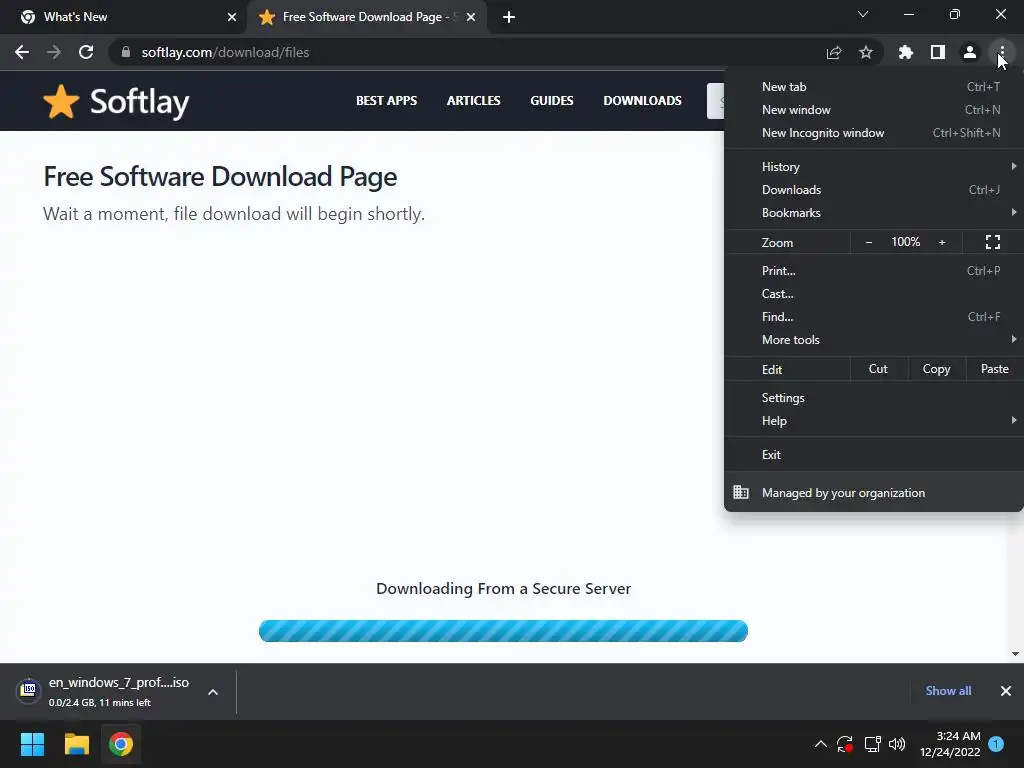
Task: Click the forward navigation arrow
Action: [54, 52]
